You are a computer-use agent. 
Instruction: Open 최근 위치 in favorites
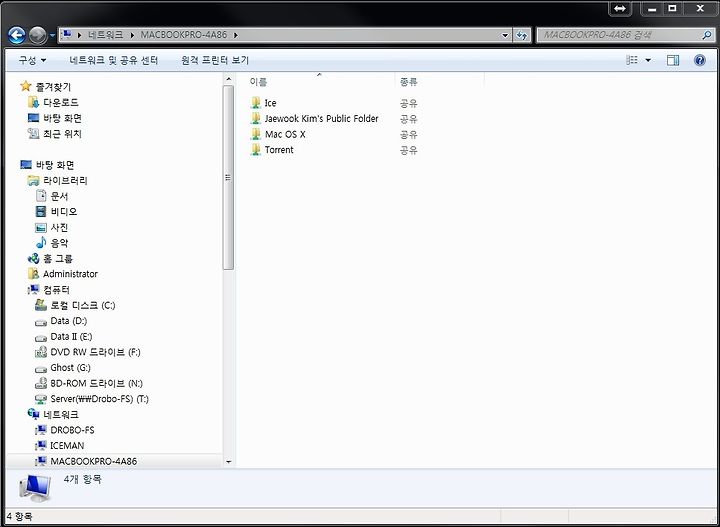[x=62, y=134]
